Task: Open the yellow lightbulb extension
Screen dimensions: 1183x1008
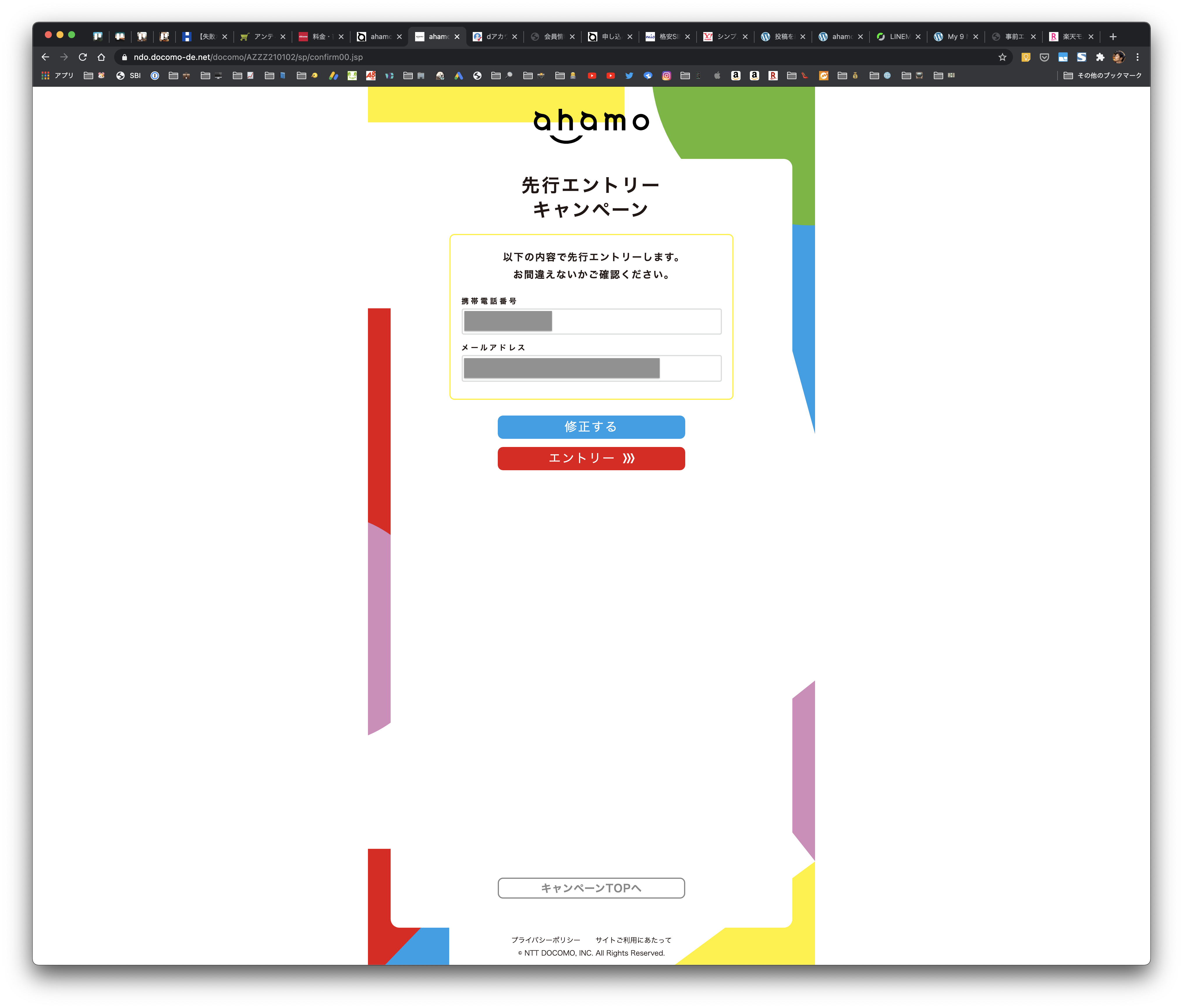Action: 1026,57
